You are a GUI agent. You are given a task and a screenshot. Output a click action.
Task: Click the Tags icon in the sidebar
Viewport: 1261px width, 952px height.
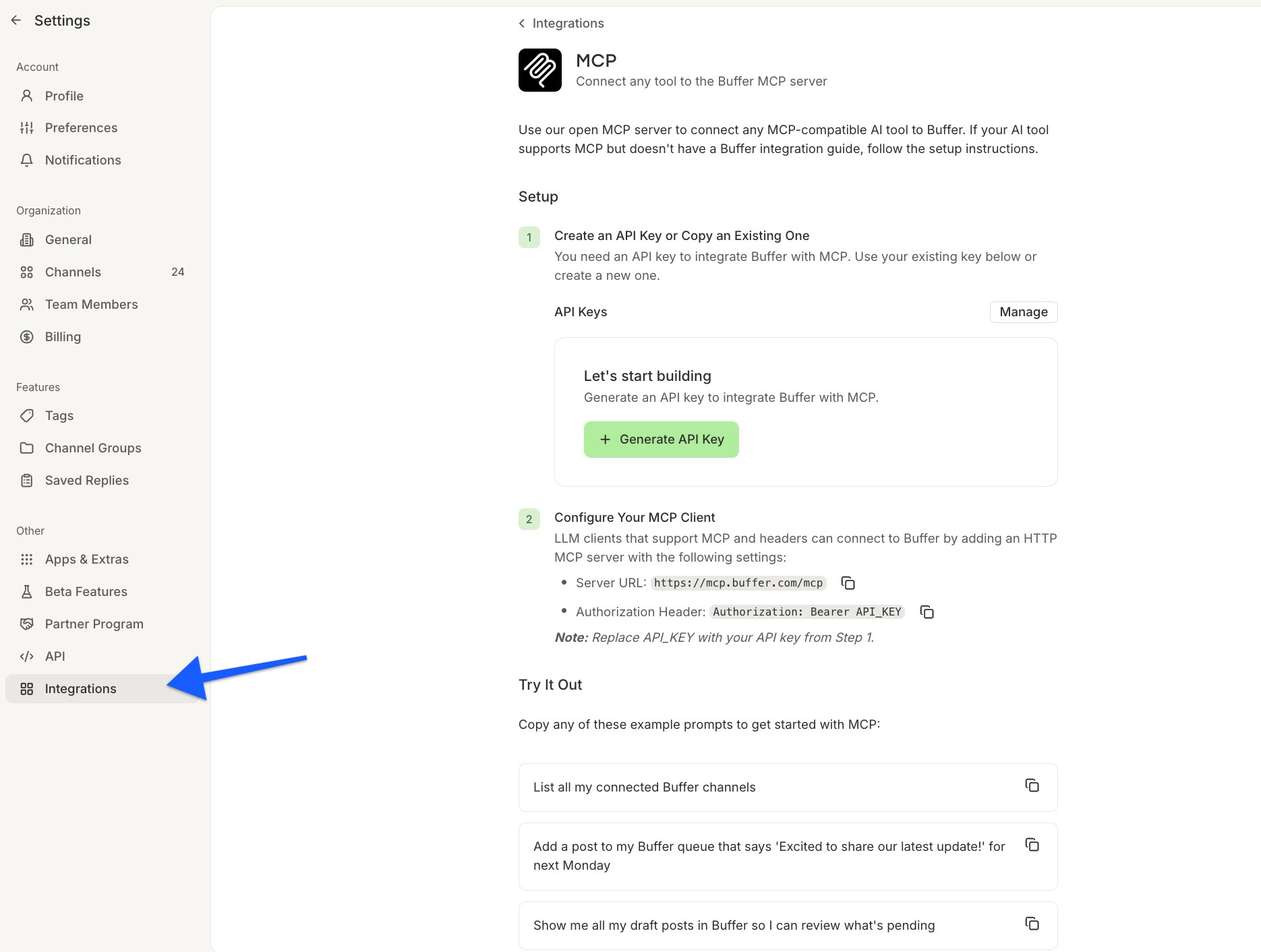click(x=27, y=415)
